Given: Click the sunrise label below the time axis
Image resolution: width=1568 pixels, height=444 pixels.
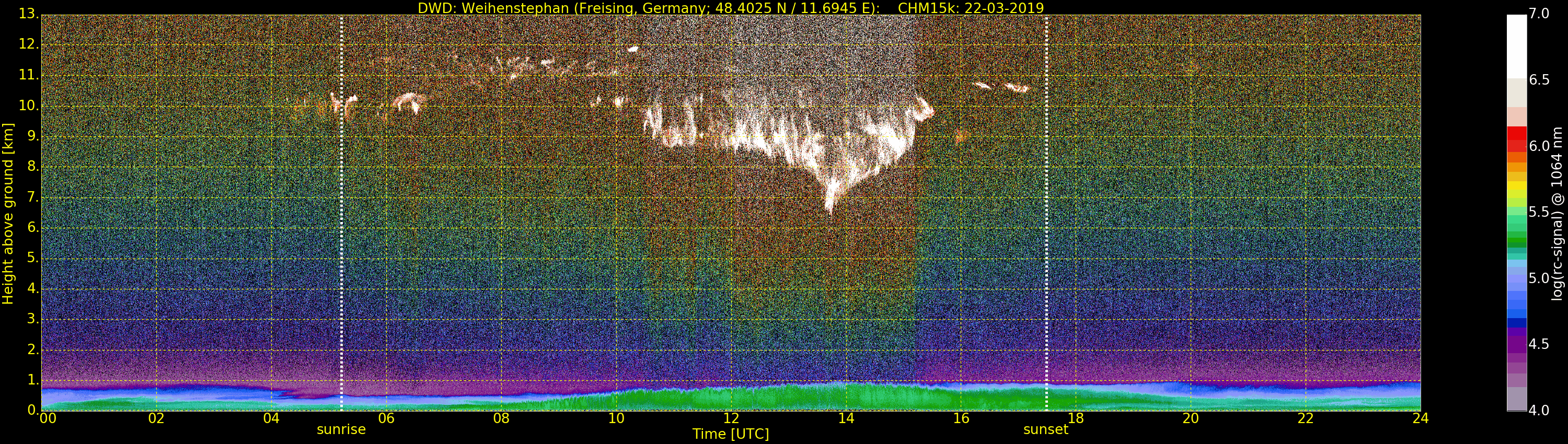Looking at the screenshot, I should coord(341,429).
